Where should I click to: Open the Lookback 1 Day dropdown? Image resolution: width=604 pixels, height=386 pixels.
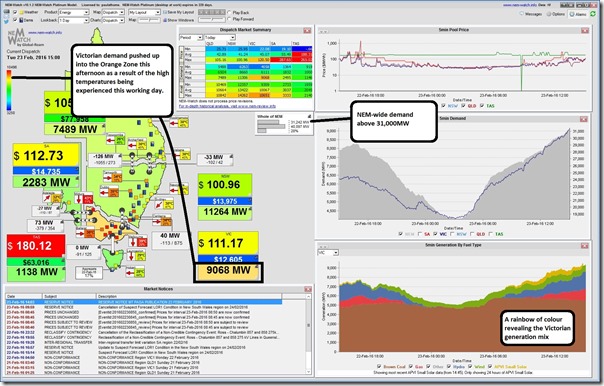[x=74, y=20]
